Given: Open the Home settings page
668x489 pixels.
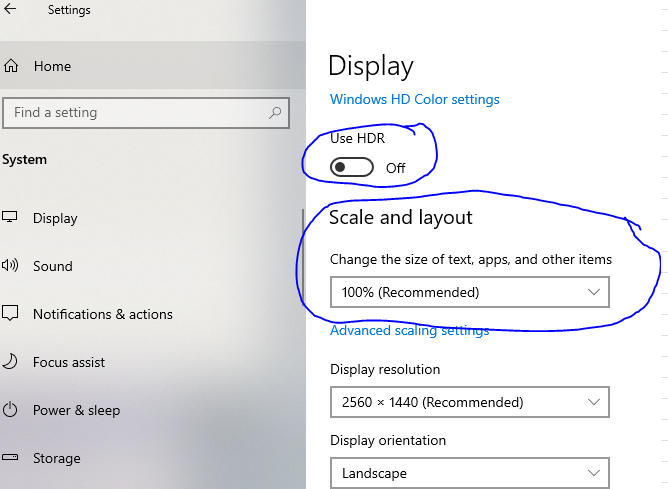Looking at the screenshot, I should tap(153, 66).
